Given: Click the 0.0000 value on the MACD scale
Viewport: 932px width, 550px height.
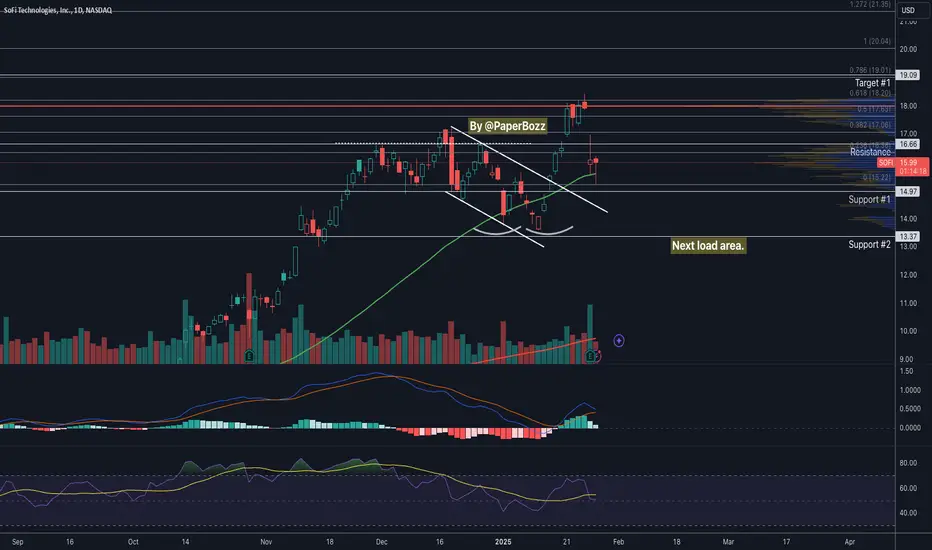Looking at the screenshot, I should (910, 428).
